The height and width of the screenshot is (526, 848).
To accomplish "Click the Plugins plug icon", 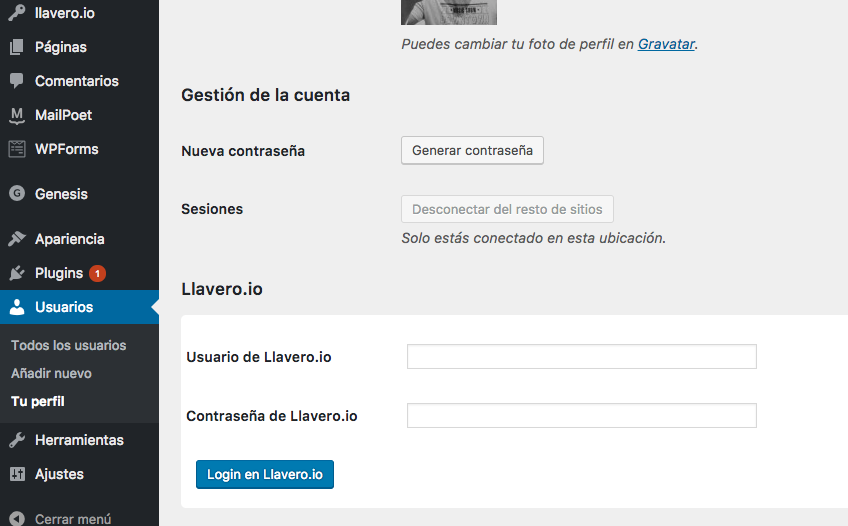I will pos(17,272).
